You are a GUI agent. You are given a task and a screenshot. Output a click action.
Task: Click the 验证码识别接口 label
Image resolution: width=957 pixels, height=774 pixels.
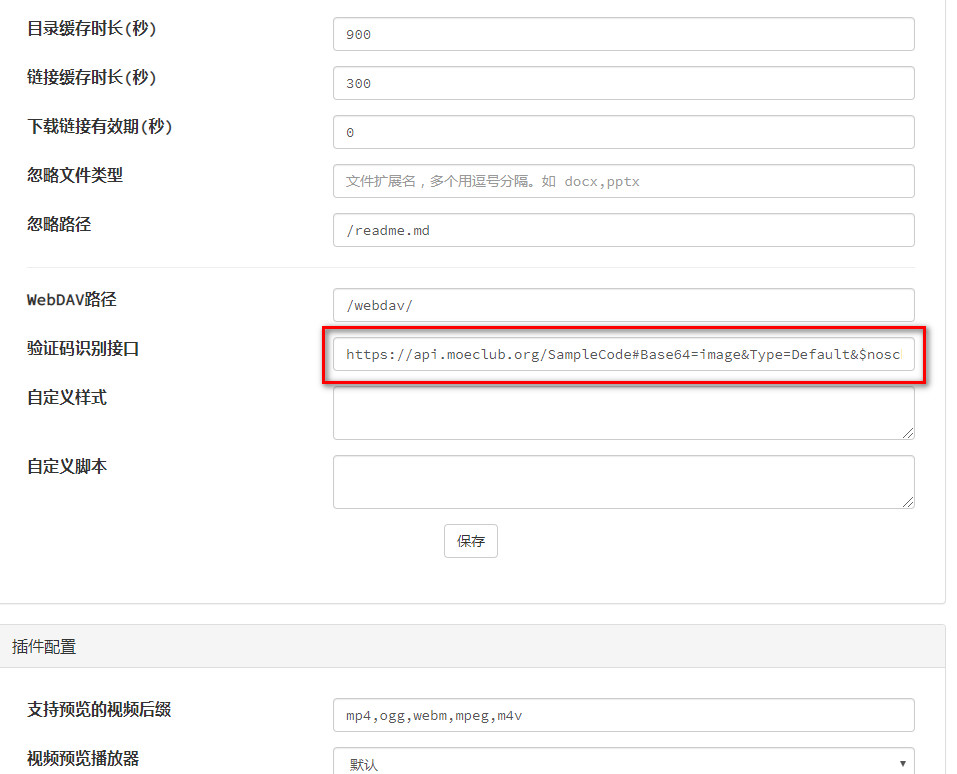coord(83,349)
